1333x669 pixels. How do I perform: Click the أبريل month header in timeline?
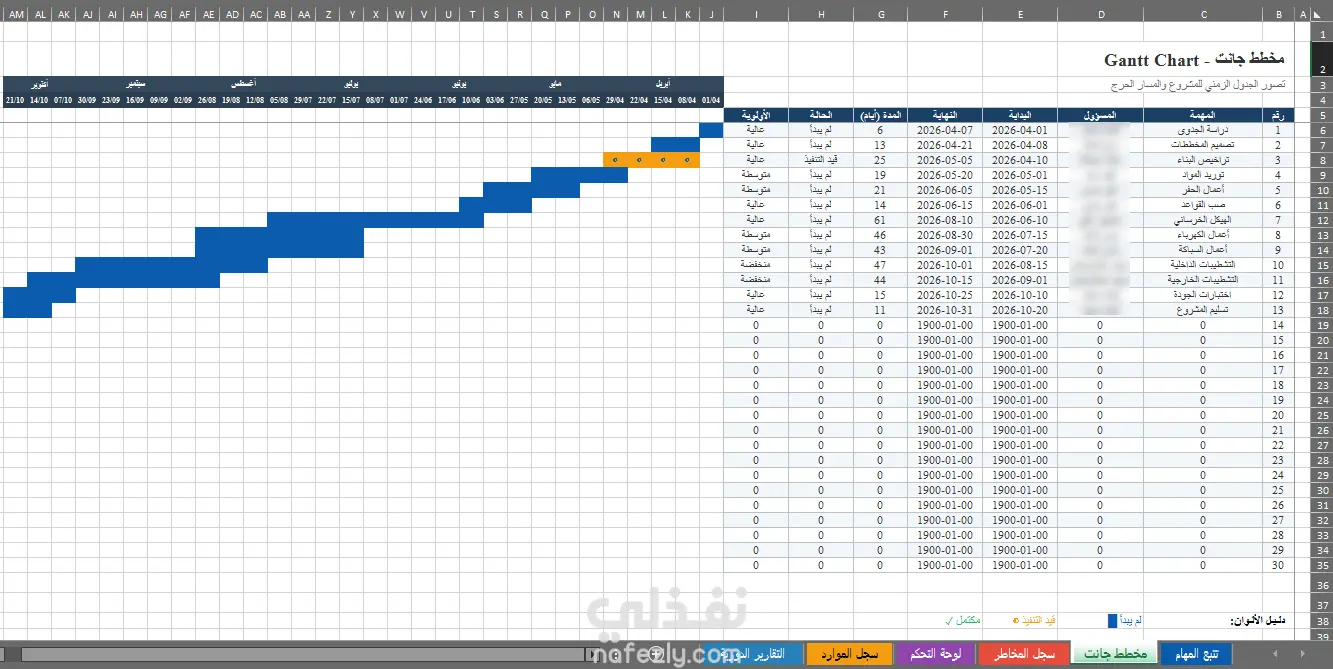point(663,84)
